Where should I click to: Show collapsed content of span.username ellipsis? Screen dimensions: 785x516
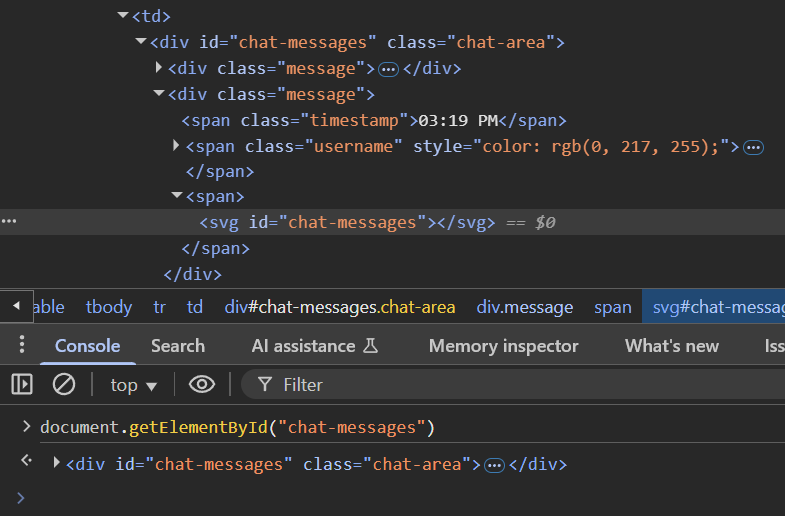point(753,148)
